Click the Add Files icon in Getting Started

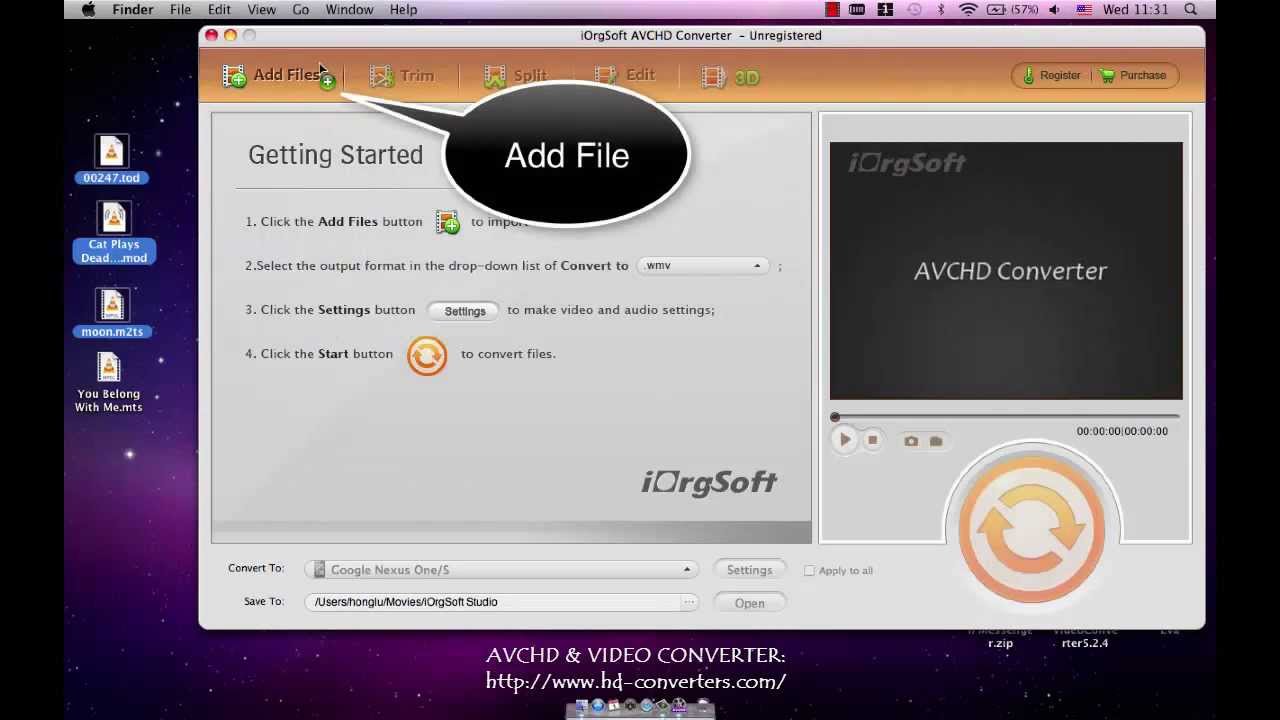click(447, 222)
